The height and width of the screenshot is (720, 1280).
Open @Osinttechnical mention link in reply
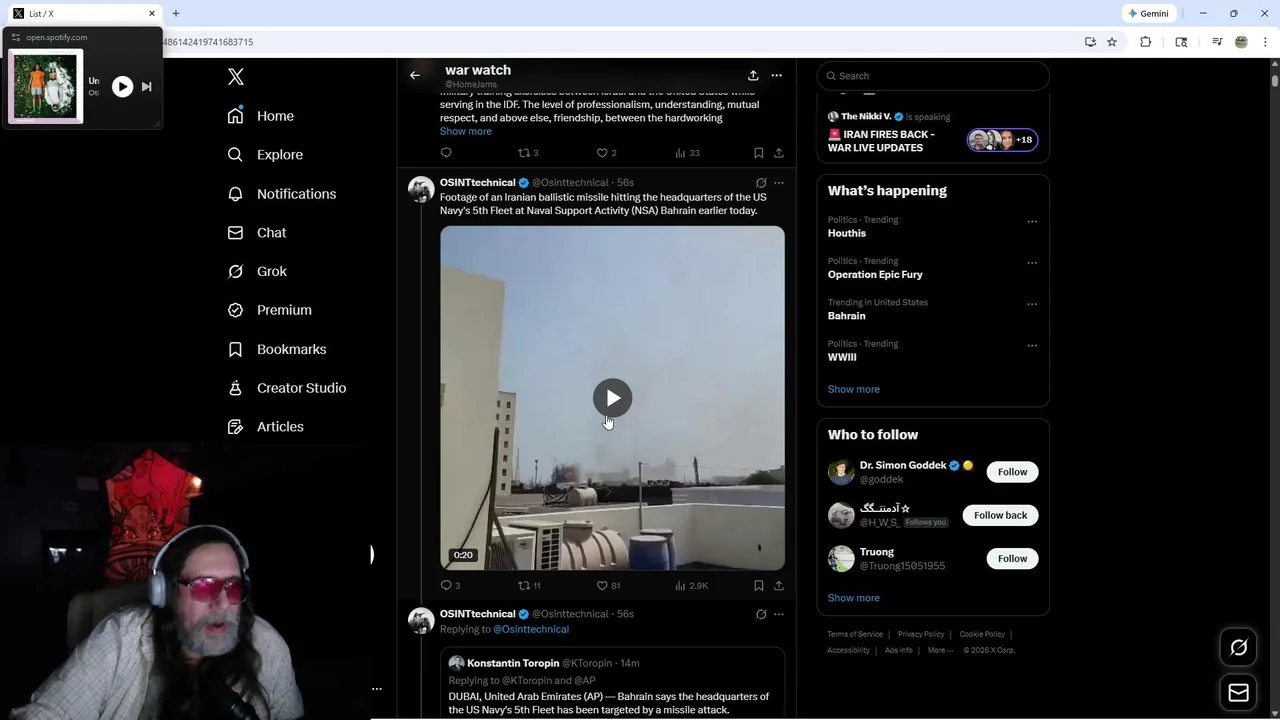coord(531,629)
